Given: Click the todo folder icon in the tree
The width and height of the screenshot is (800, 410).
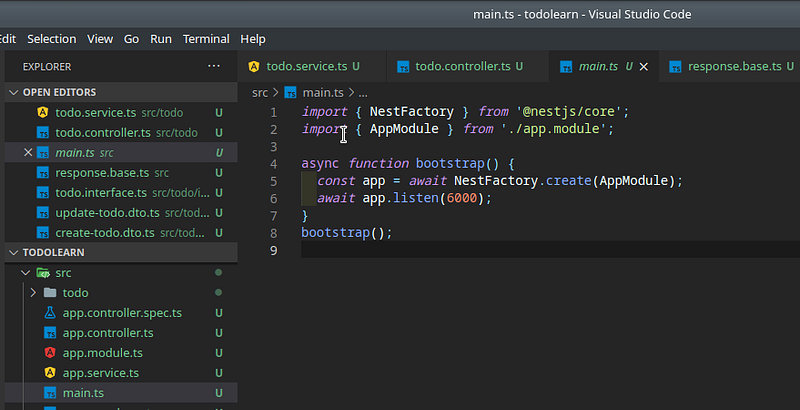Looking at the screenshot, I should point(49,293).
